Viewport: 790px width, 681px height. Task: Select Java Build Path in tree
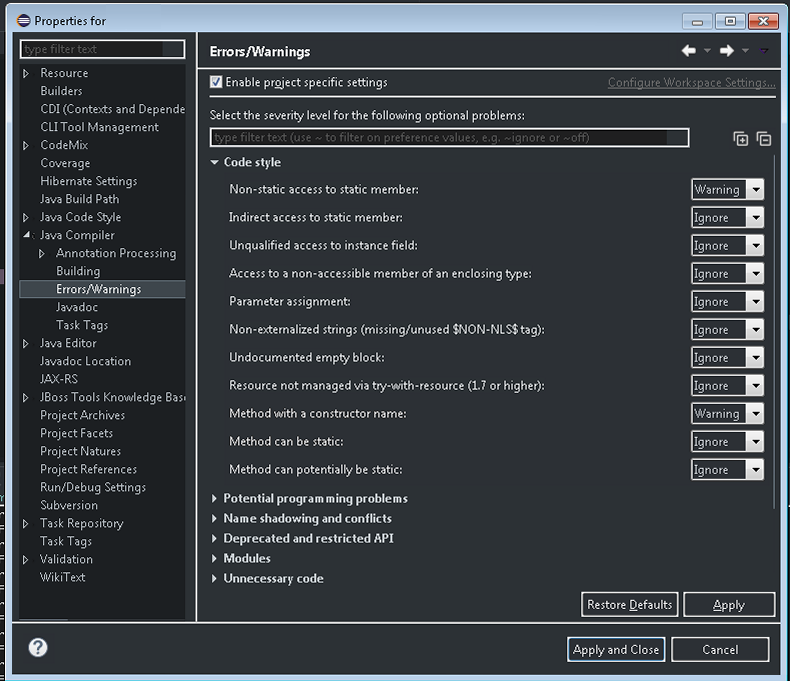tap(79, 199)
